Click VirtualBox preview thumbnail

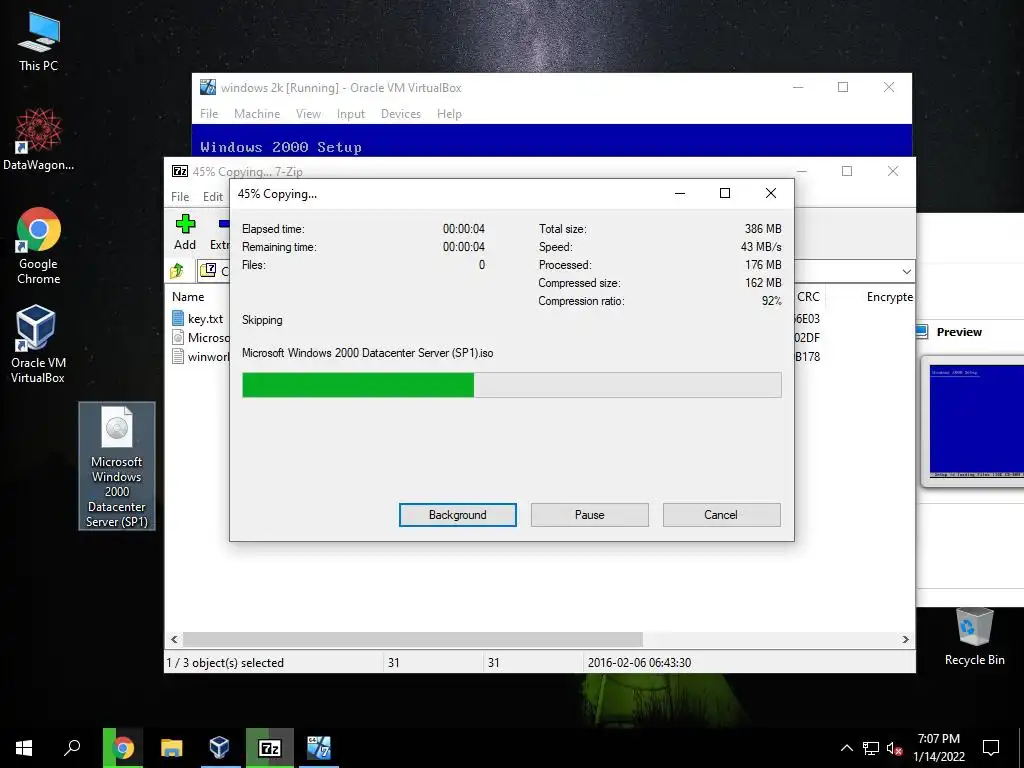[x=977, y=422]
